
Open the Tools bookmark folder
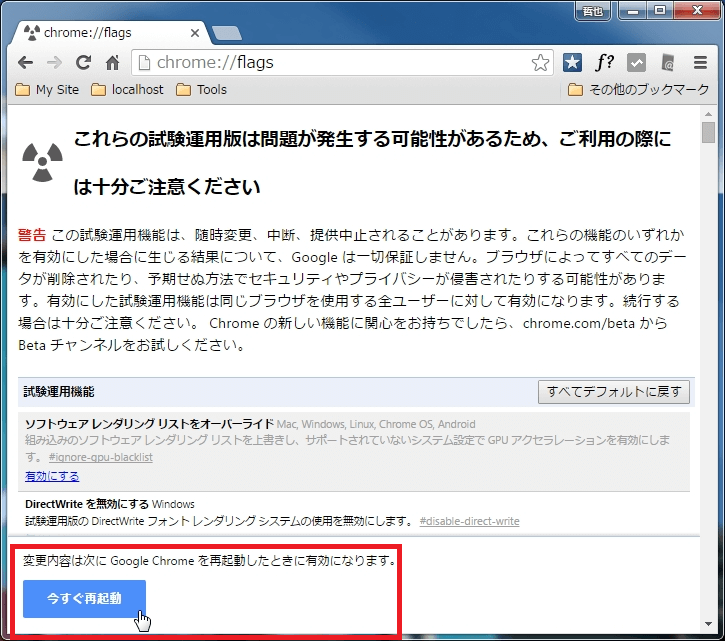click(202, 90)
